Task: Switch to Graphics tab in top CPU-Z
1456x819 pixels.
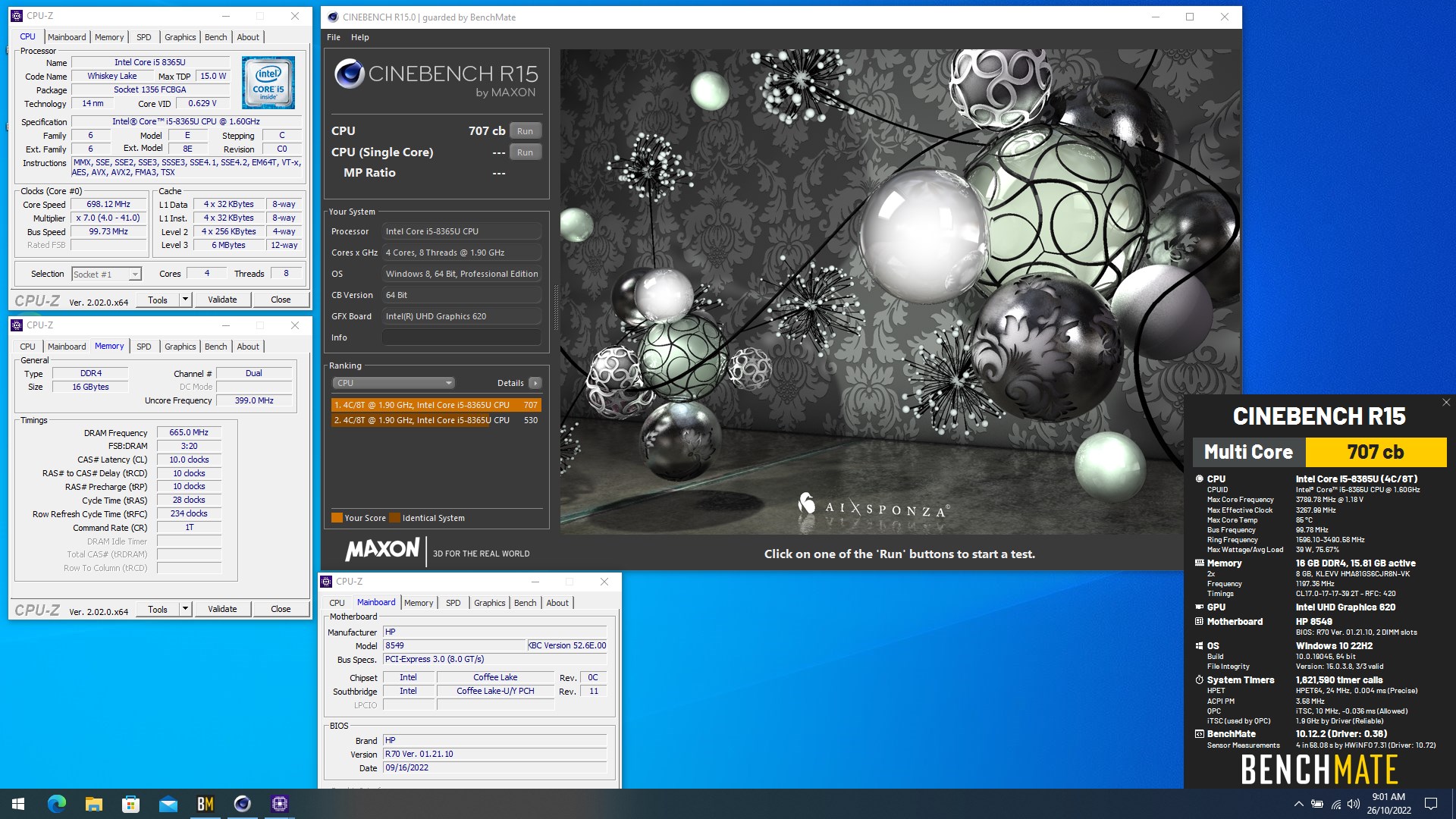Action: pyautogui.click(x=180, y=37)
